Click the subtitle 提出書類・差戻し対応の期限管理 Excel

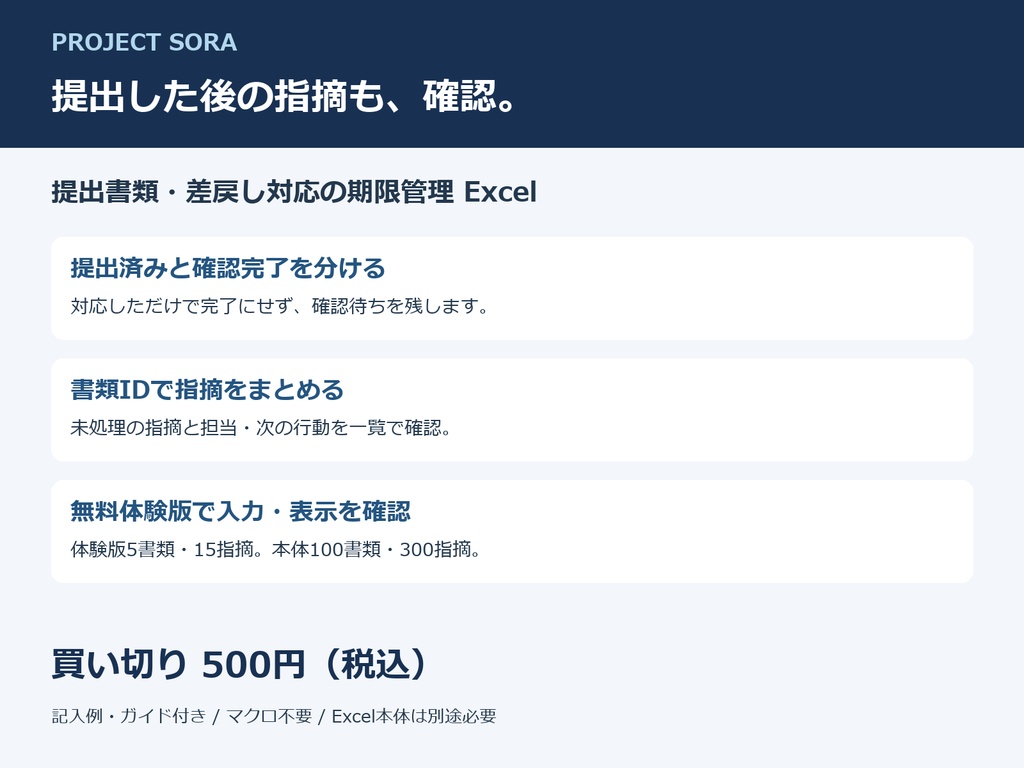tap(294, 192)
